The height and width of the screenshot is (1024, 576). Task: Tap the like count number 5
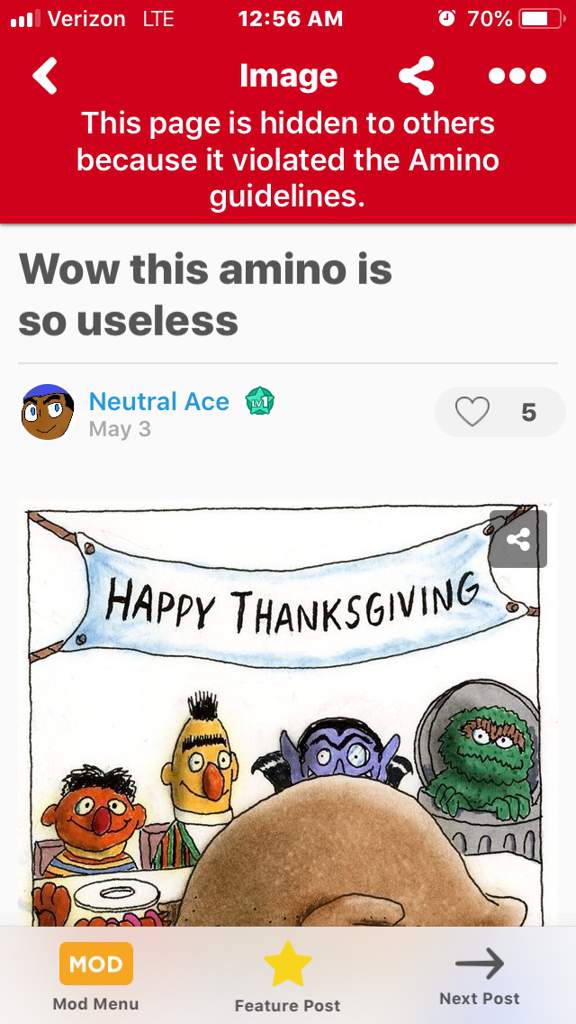pyautogui.click(x=528, y=413)
